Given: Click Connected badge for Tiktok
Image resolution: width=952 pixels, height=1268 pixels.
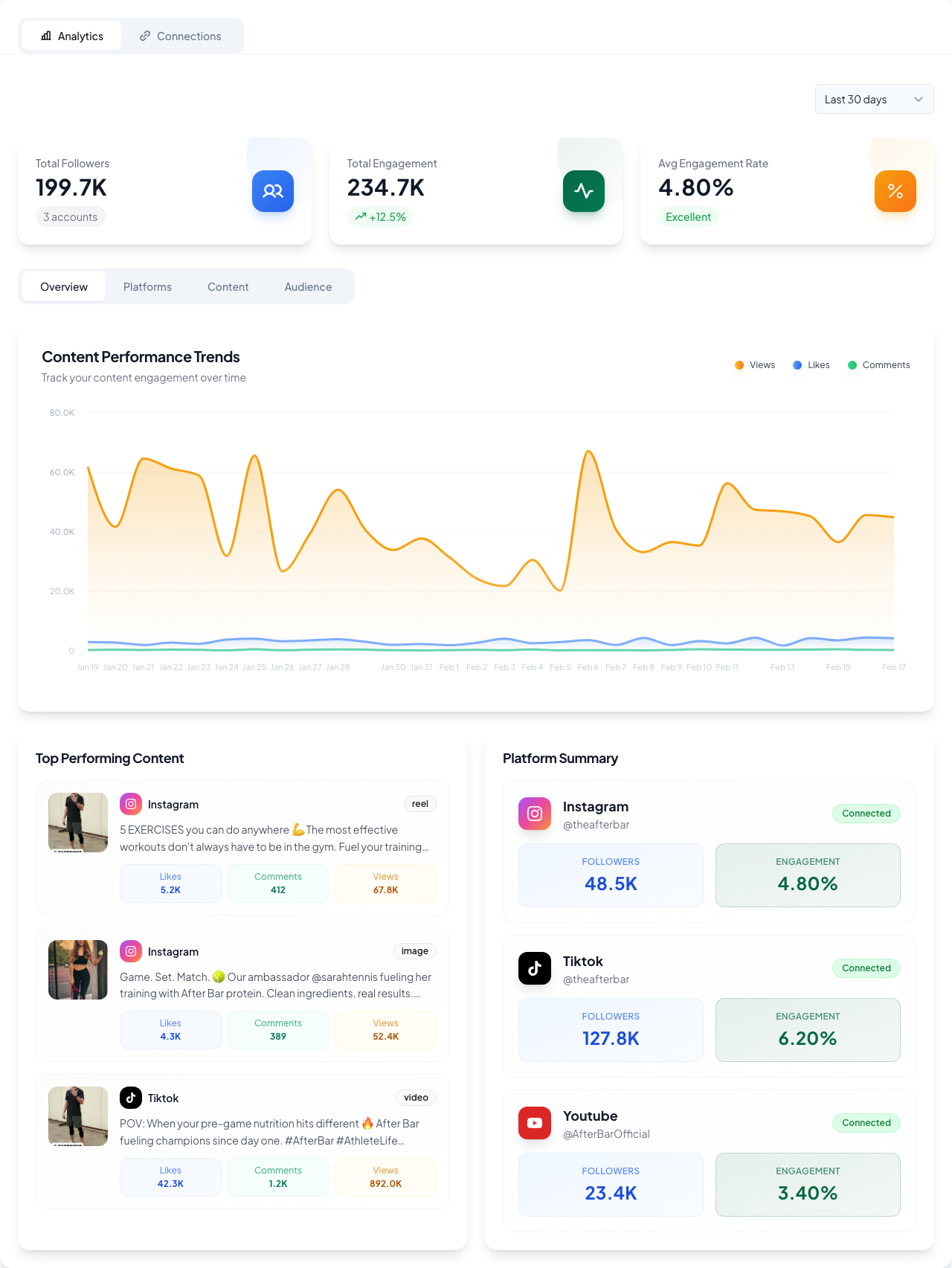Looking at the screenshot, I should (866, 968).
